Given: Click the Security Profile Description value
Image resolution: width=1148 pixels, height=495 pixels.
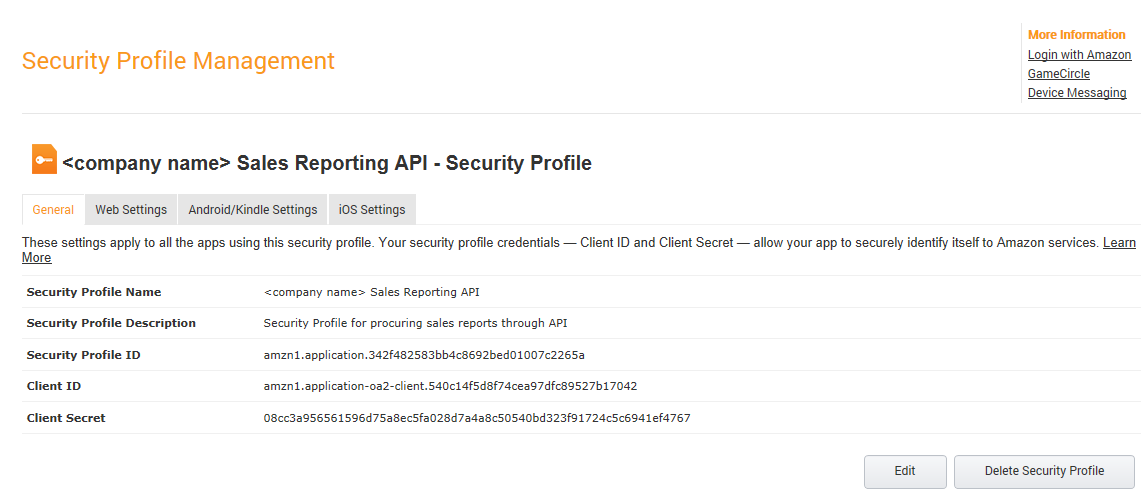Looking at the screenshot, I should pos(415,323).
